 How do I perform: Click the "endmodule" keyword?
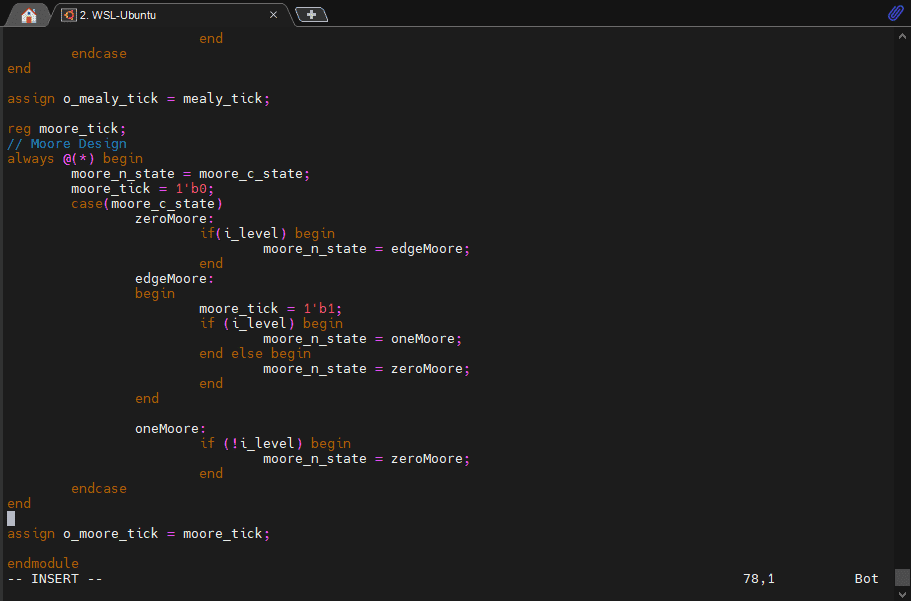coord(43,563)
